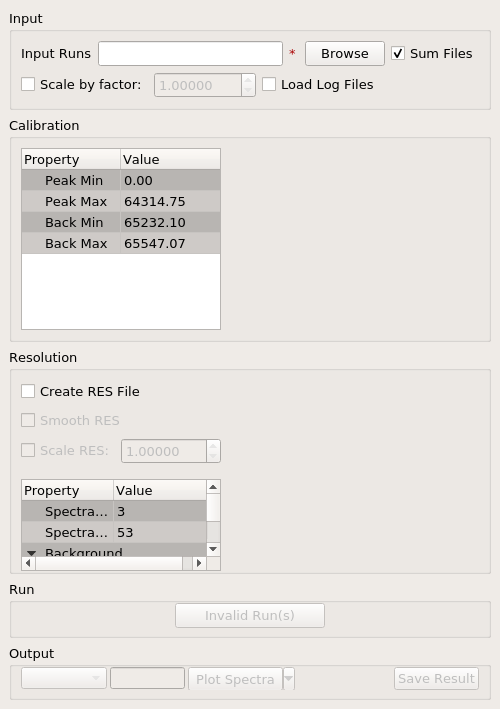
Task: Click the Plot Spectra button
Action: (x=235, y=679)
